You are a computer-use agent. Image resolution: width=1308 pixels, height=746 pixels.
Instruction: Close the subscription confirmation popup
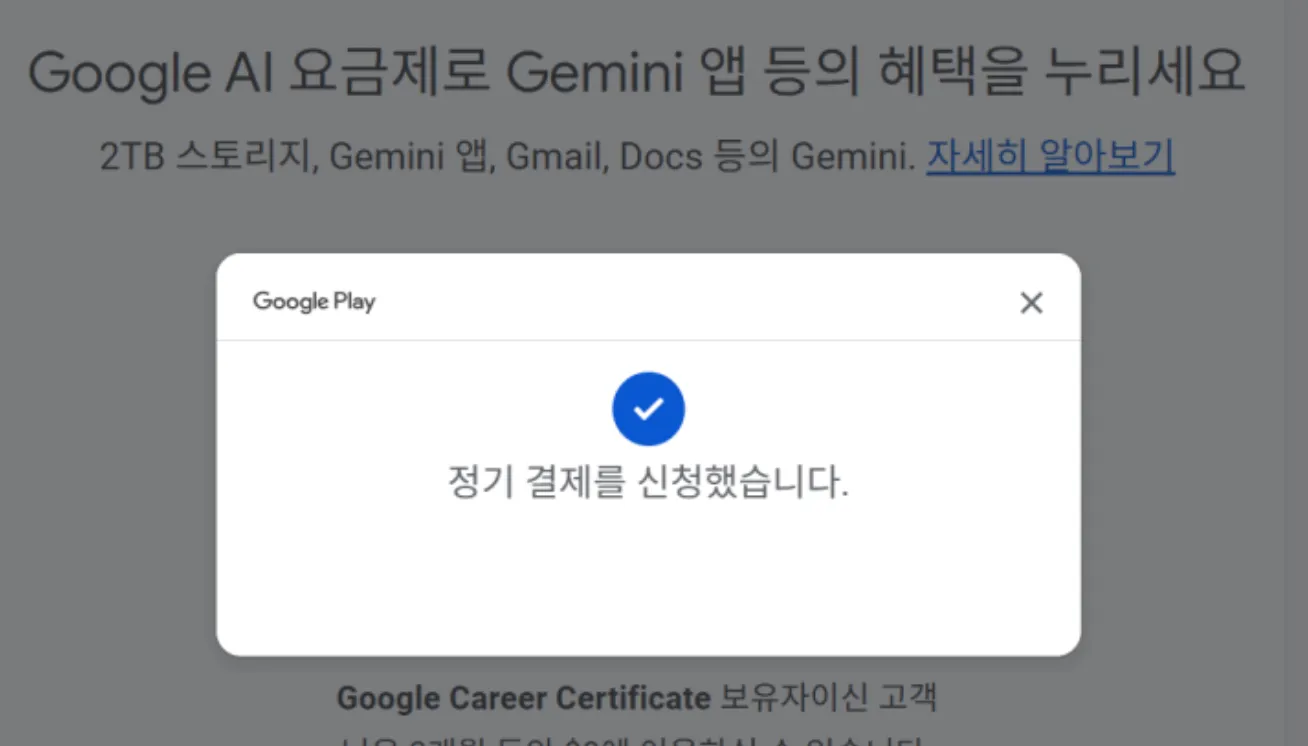click(x=1031, y=302)
